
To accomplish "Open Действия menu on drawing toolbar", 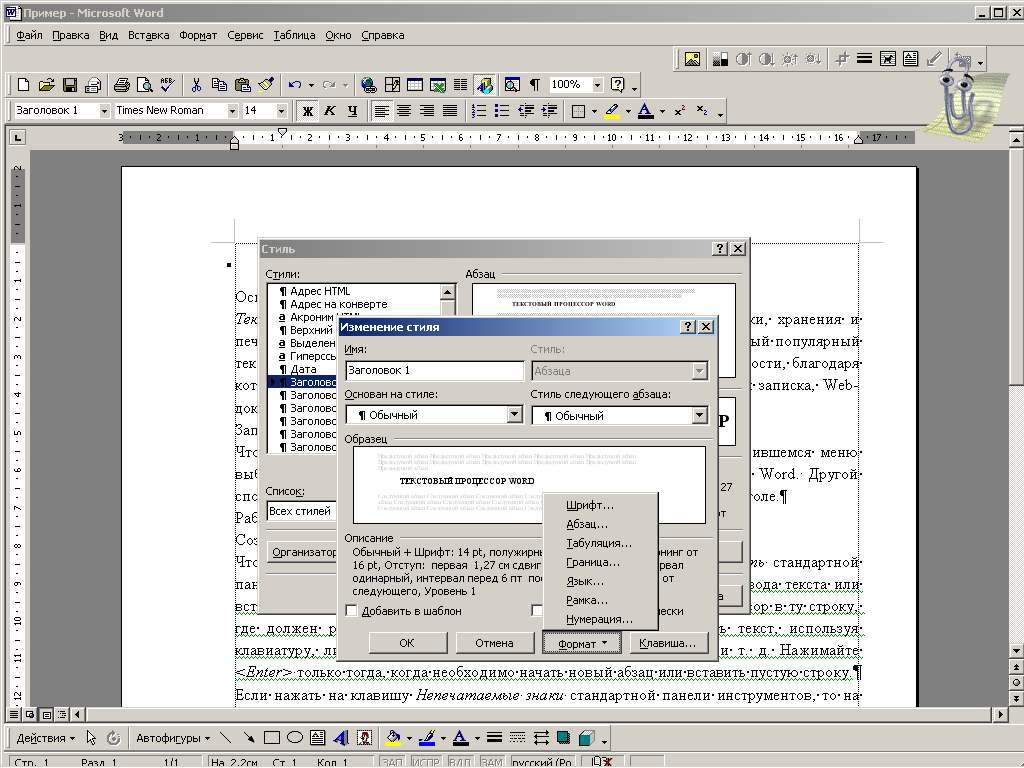I will pos(45,738).
